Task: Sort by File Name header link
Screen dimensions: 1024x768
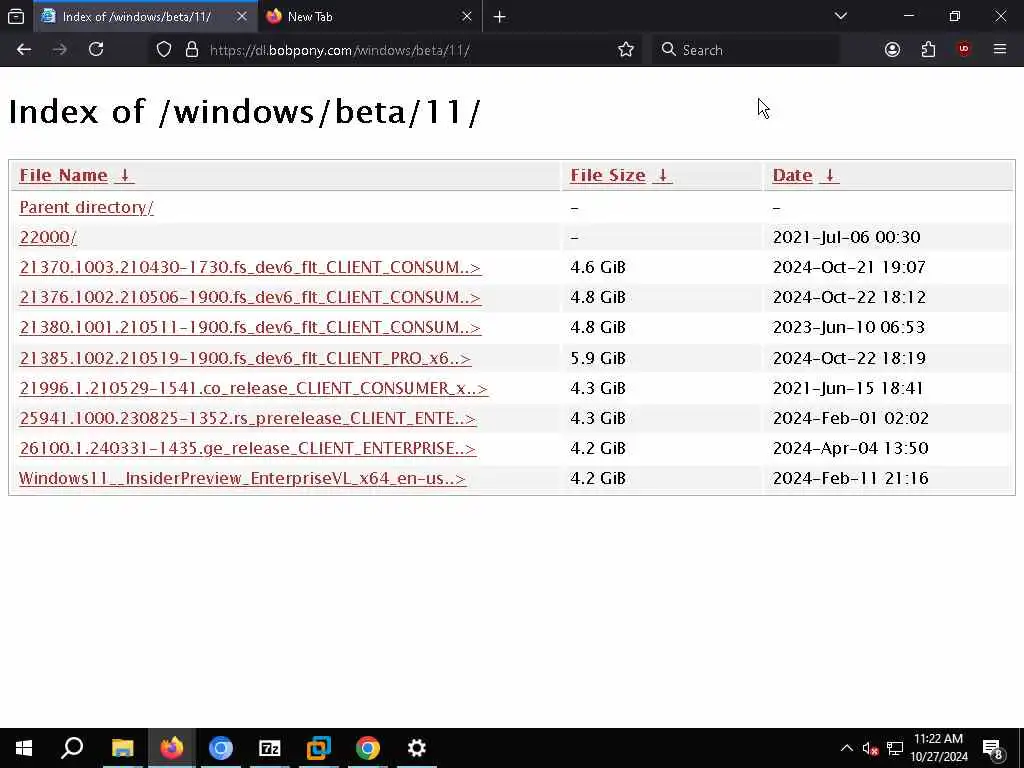Action: tap(63, 175)
